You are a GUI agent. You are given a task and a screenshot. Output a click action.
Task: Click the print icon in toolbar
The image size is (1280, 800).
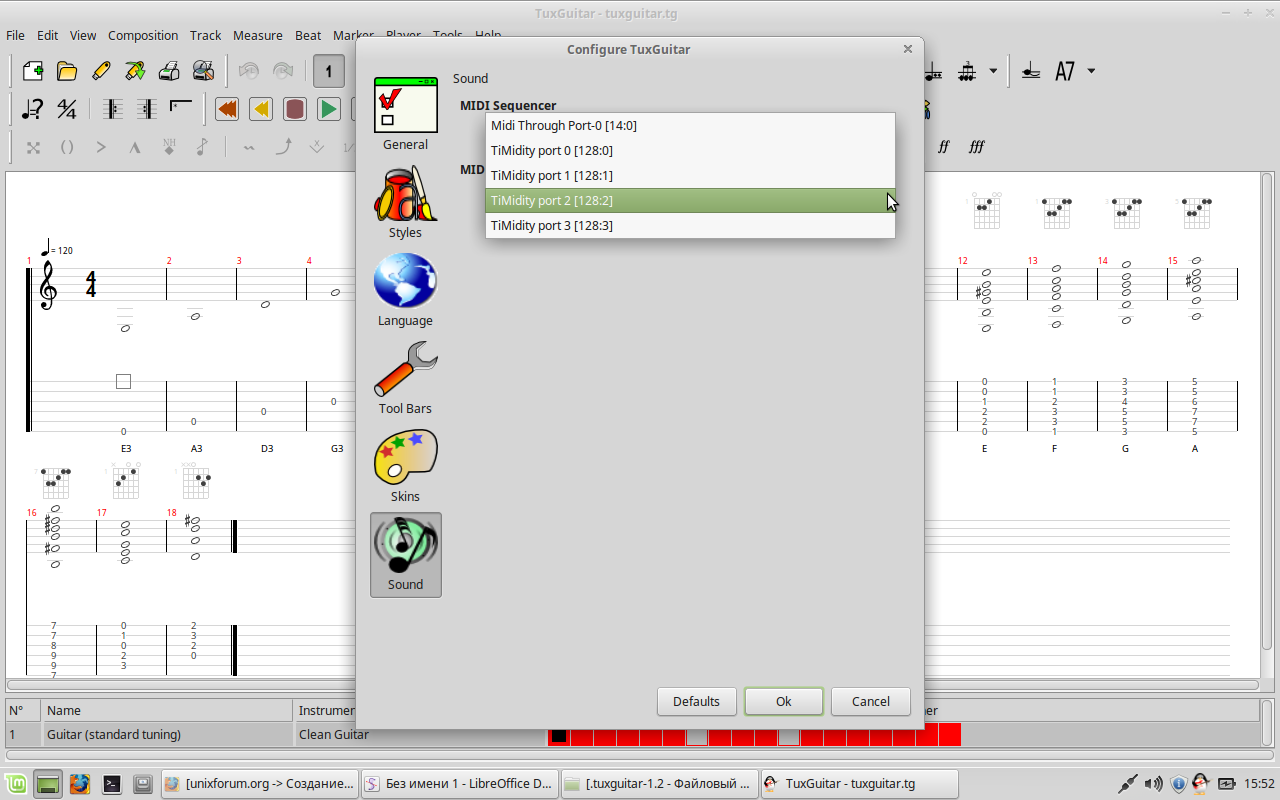pyautogui.click(x=169, y=71)
